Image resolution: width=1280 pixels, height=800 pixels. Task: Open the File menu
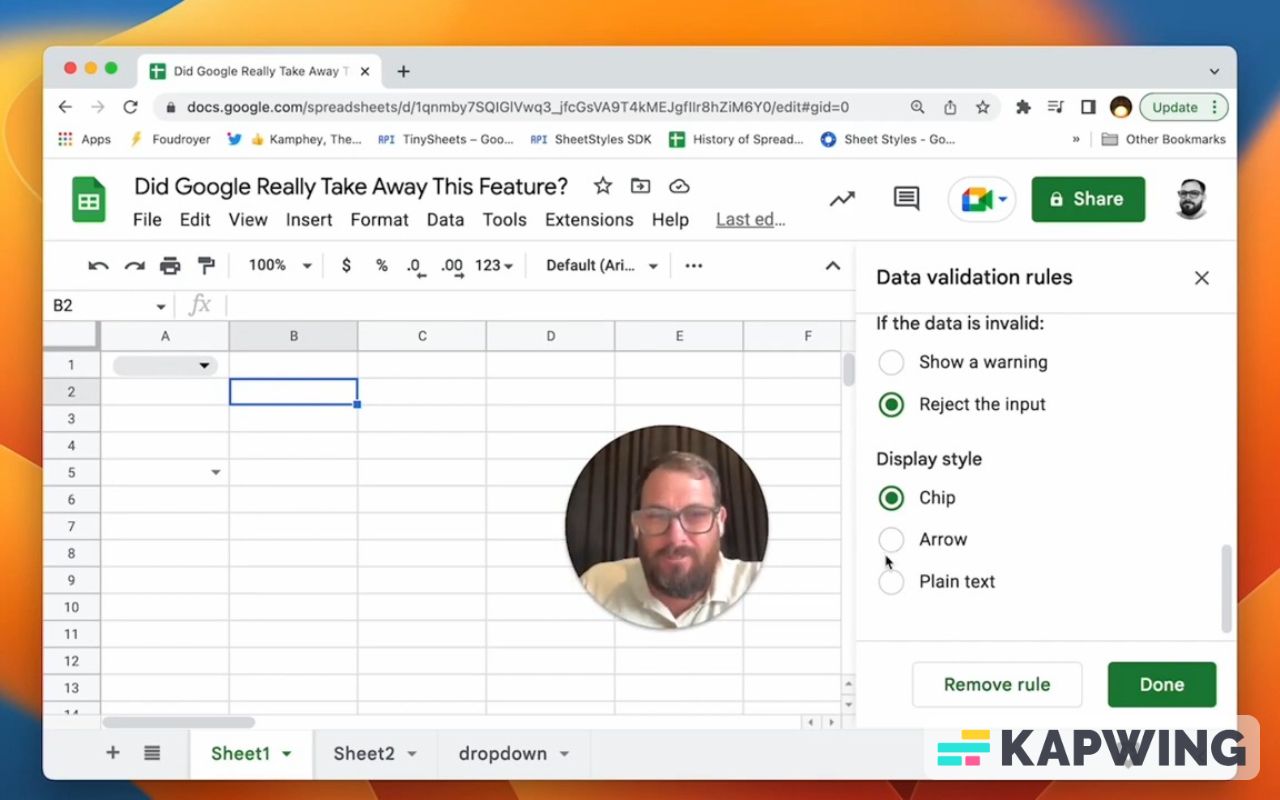click(x=147, y=220)
